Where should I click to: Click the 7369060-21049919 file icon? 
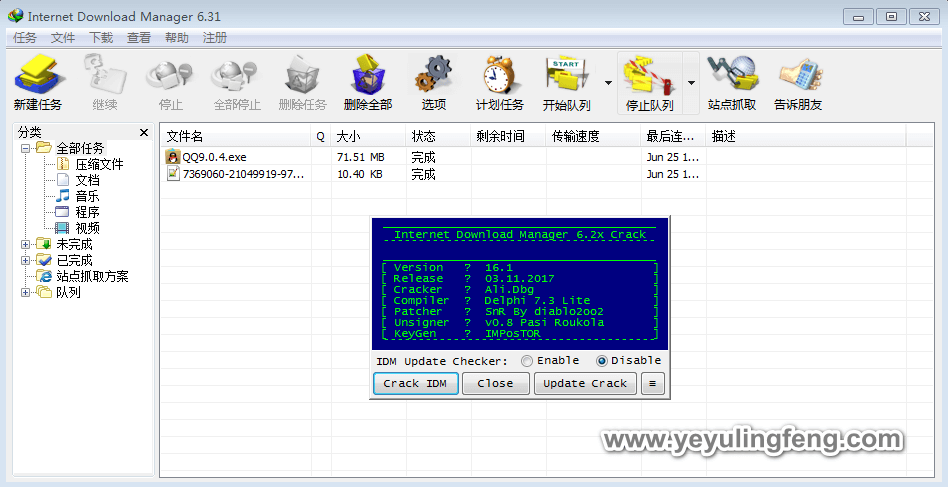pos(173,174)
